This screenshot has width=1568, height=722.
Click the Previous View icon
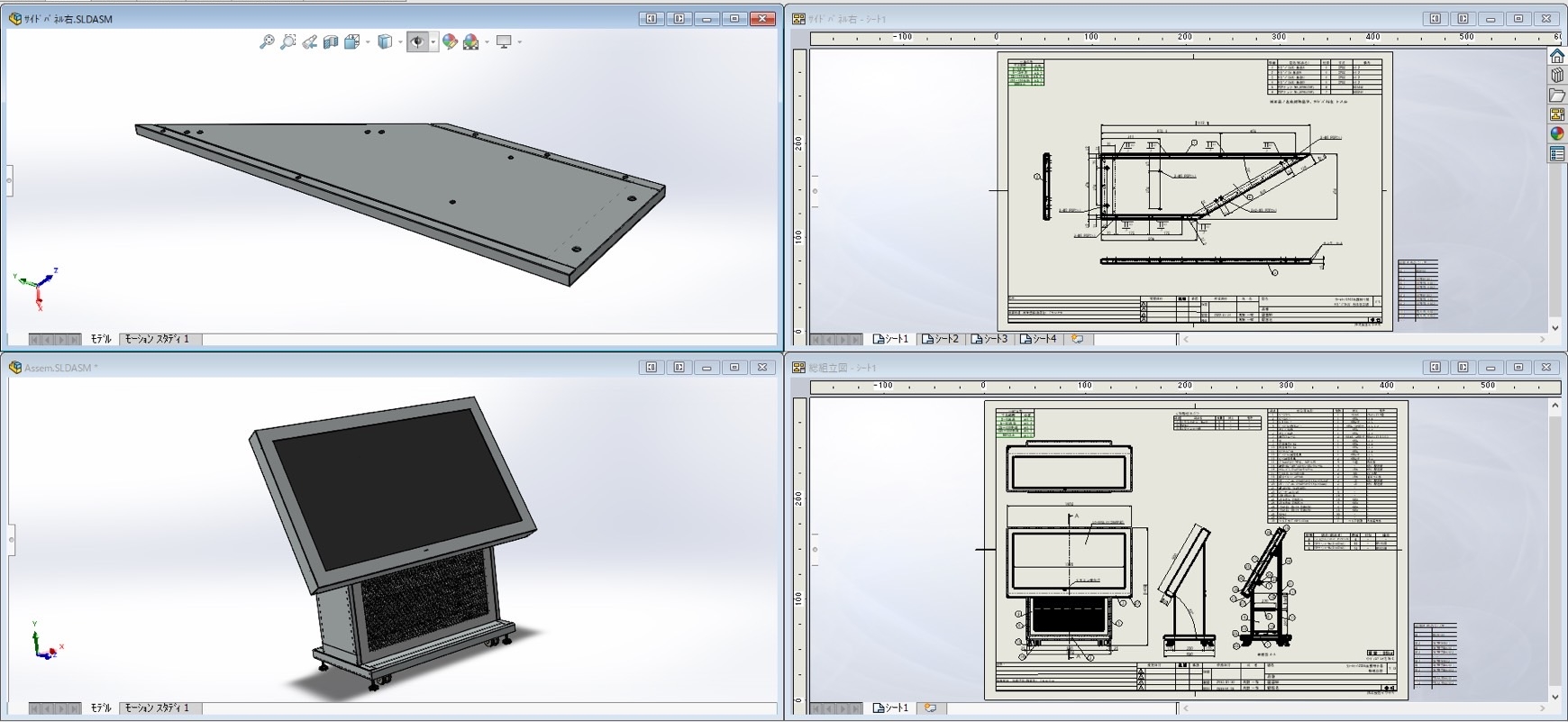pos(309,41)
